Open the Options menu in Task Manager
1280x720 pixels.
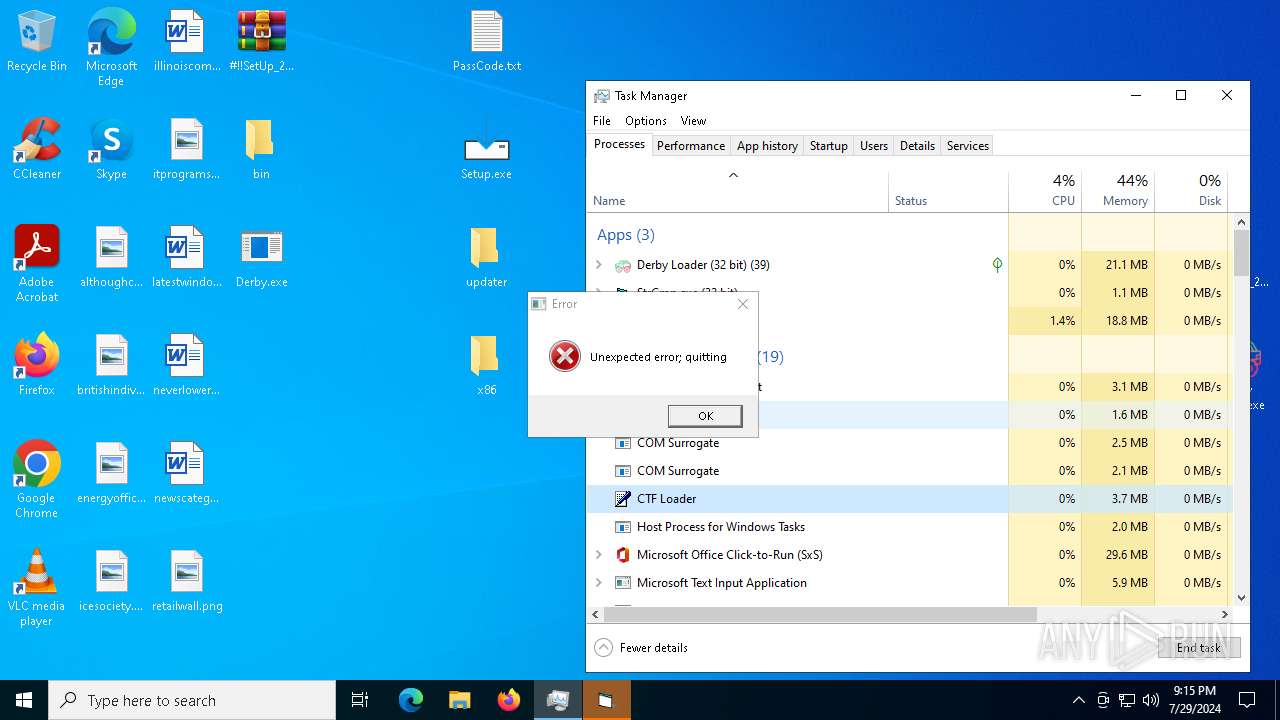point(646,121)
